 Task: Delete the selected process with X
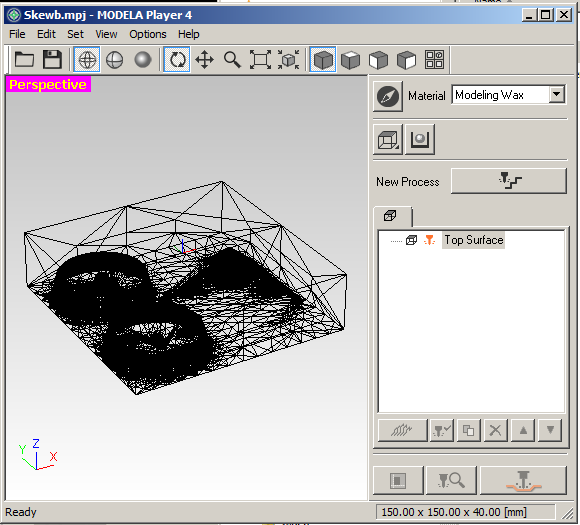tap(496, 430)
